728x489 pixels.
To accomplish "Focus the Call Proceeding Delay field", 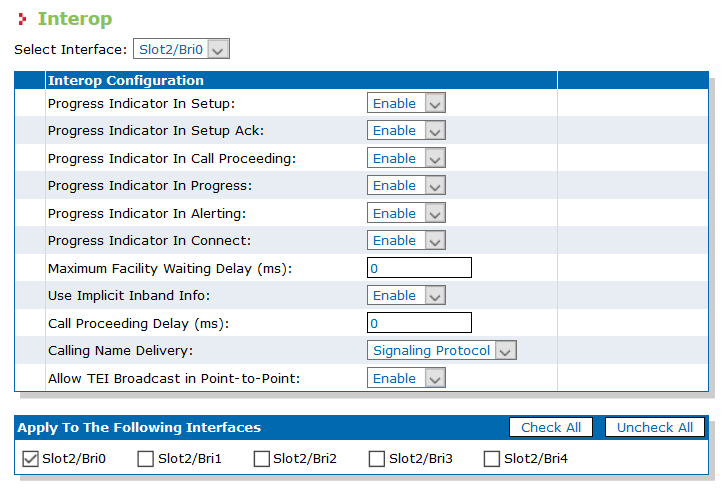I will pyautogui.click(x=419, y=323).
